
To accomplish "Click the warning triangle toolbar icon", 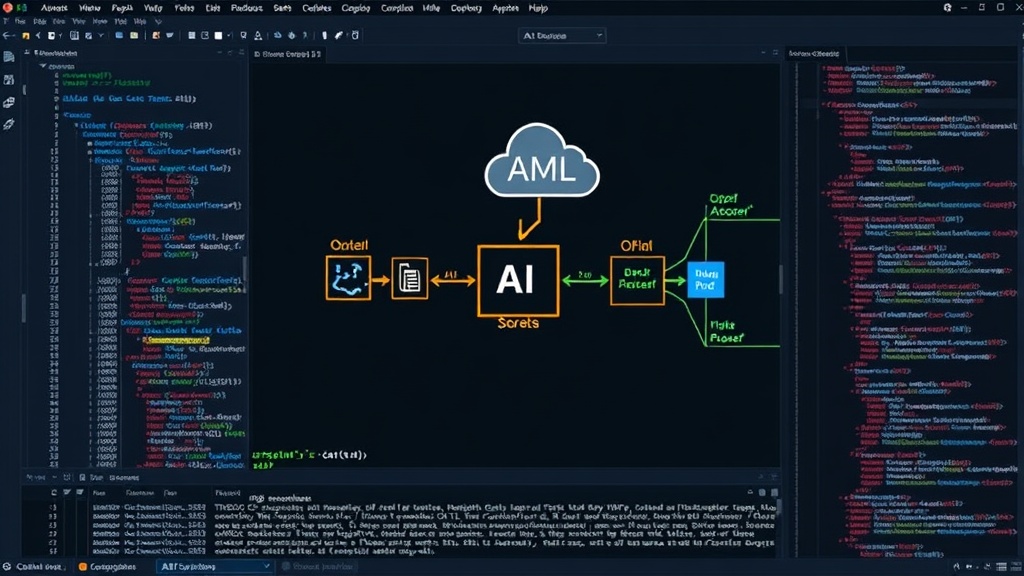I will [x=258, y=35].
